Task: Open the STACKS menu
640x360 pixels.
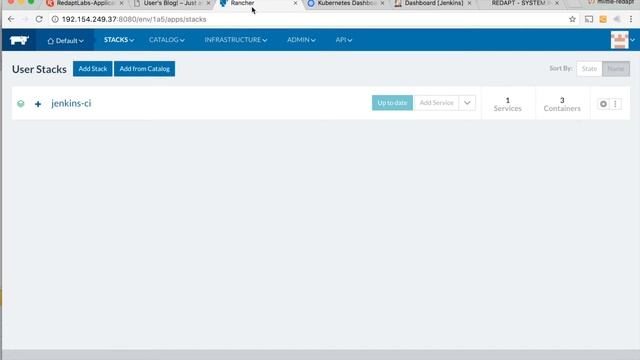Action: 119,40
